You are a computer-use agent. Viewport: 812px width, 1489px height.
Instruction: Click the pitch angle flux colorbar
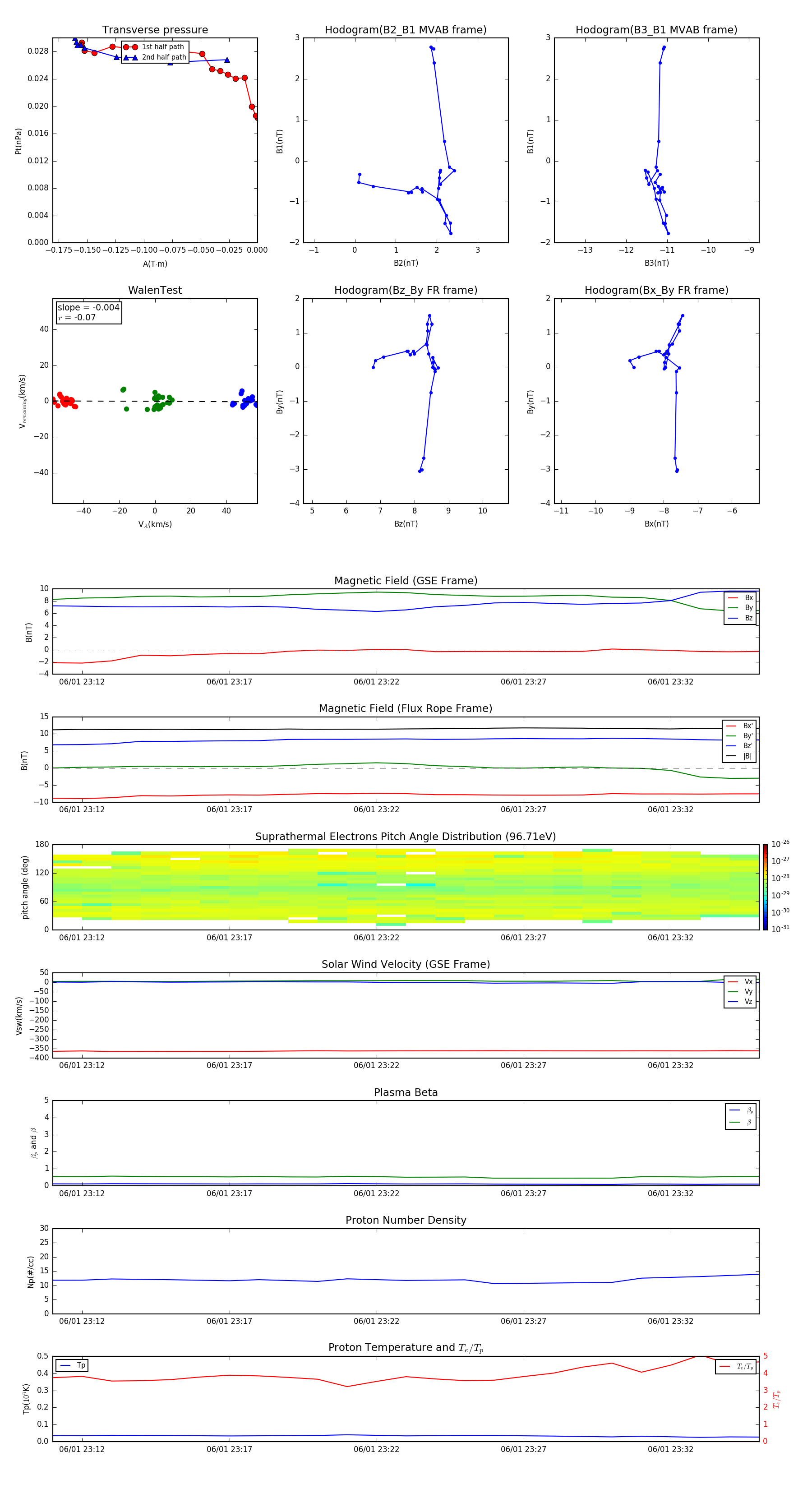[765, 887]
